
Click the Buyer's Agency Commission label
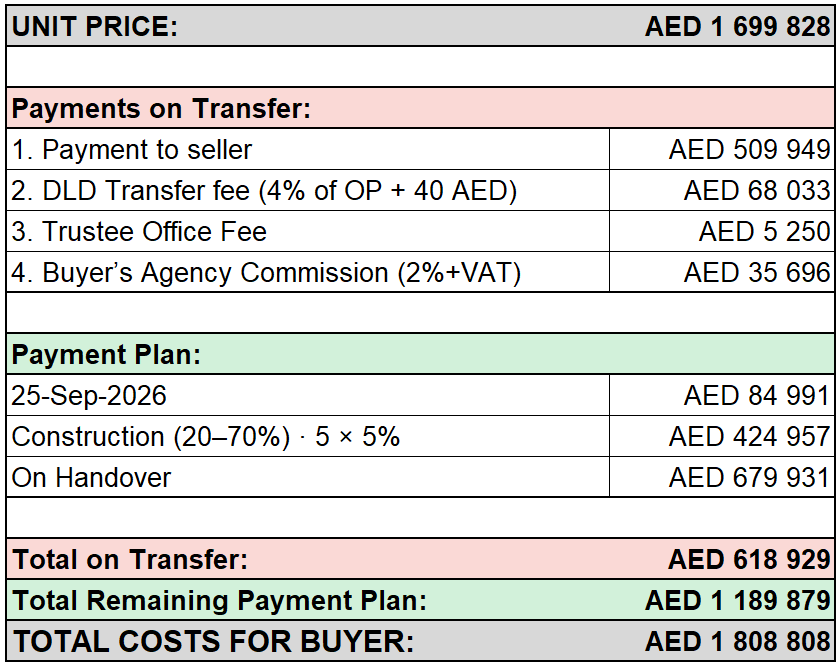266,272
